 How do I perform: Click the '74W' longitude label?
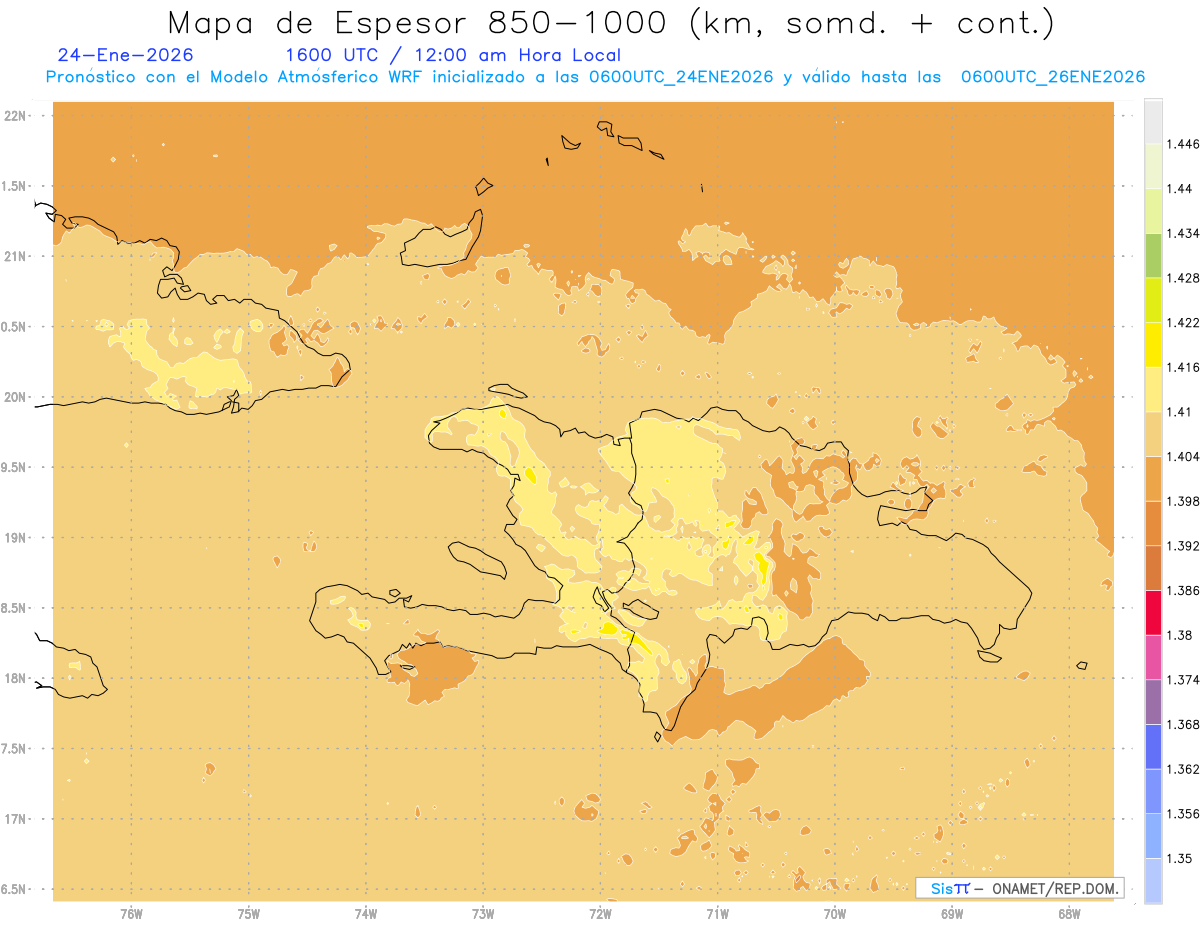tap(366, 914)
